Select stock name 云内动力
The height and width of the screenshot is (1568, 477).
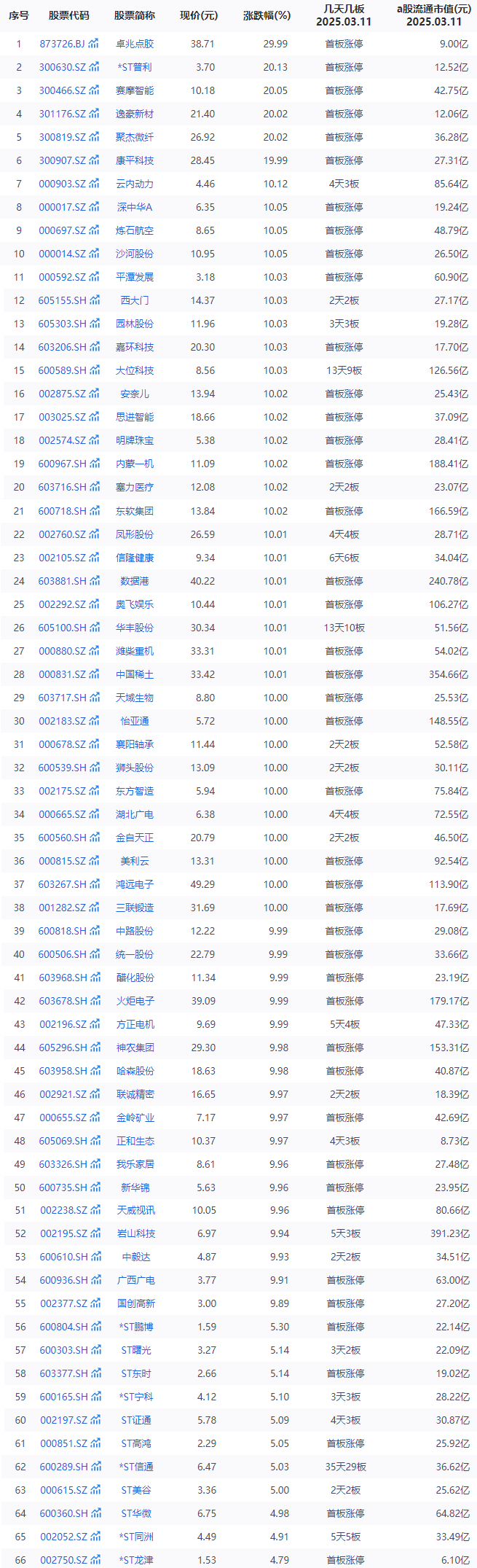pyautogui.click(x=135, y=184)
